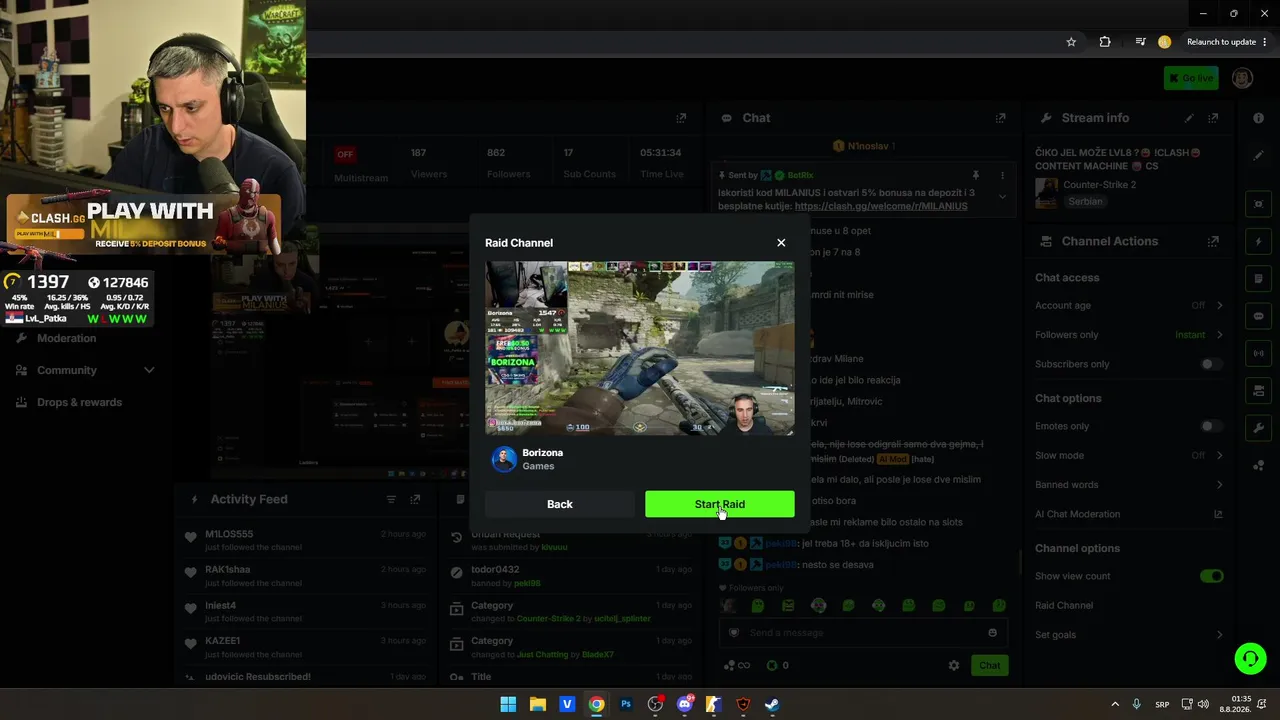Screen dimensions: 1280x720
Task: Open Moderation in the left sidebar
Action: (67, 338)
